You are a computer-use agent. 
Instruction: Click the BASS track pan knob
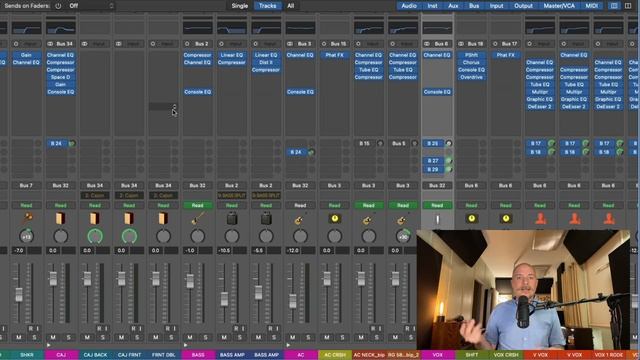click(x=198, y=236)
